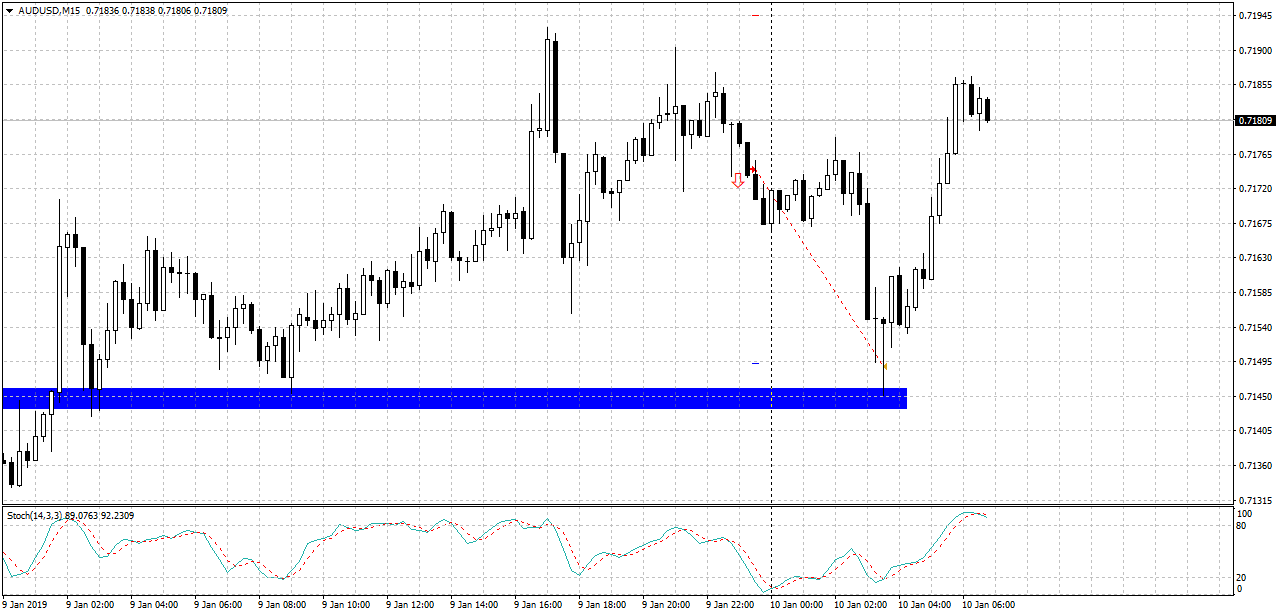Click the 0.71945 price level label

(x=1256, y=16)
